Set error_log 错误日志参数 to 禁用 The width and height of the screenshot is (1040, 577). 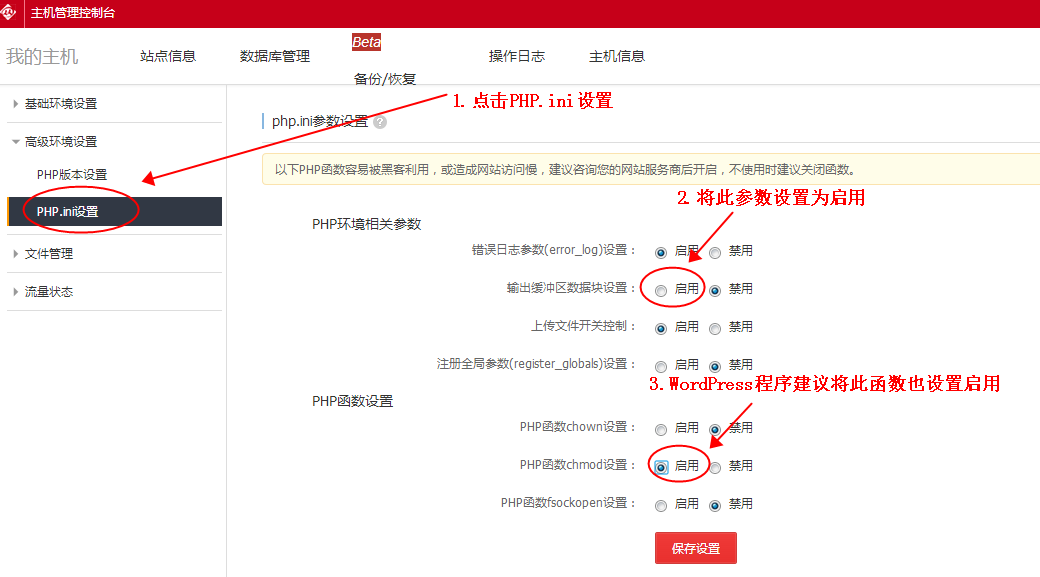tap(715, 252)
